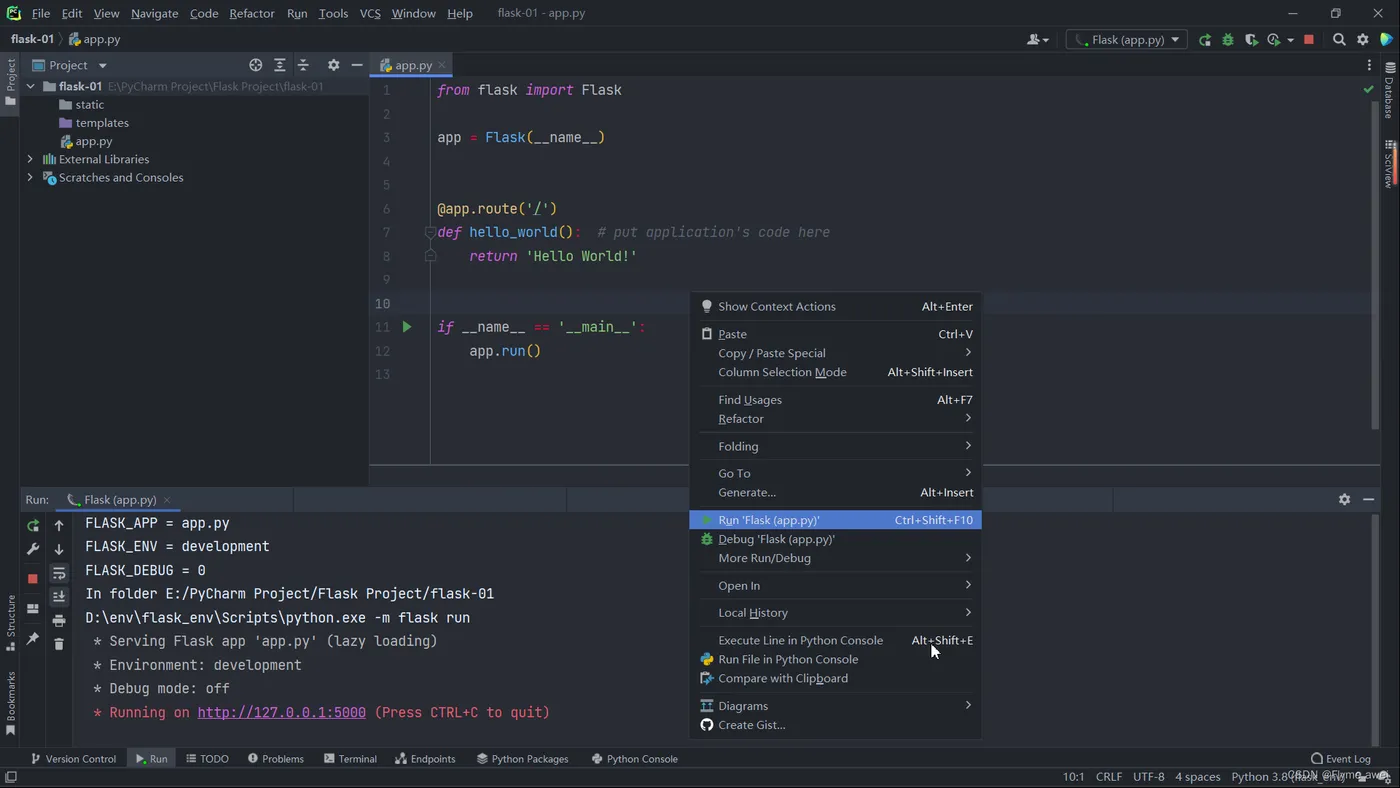Open Project panel options gear
The width and height of the screenshot is (1400, 788).
[x=334, y=65]
